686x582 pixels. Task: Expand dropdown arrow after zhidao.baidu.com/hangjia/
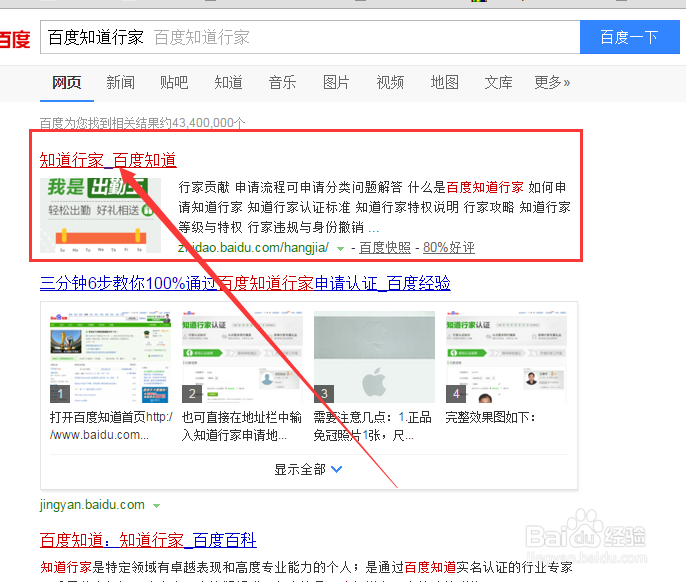coord(340,249)
